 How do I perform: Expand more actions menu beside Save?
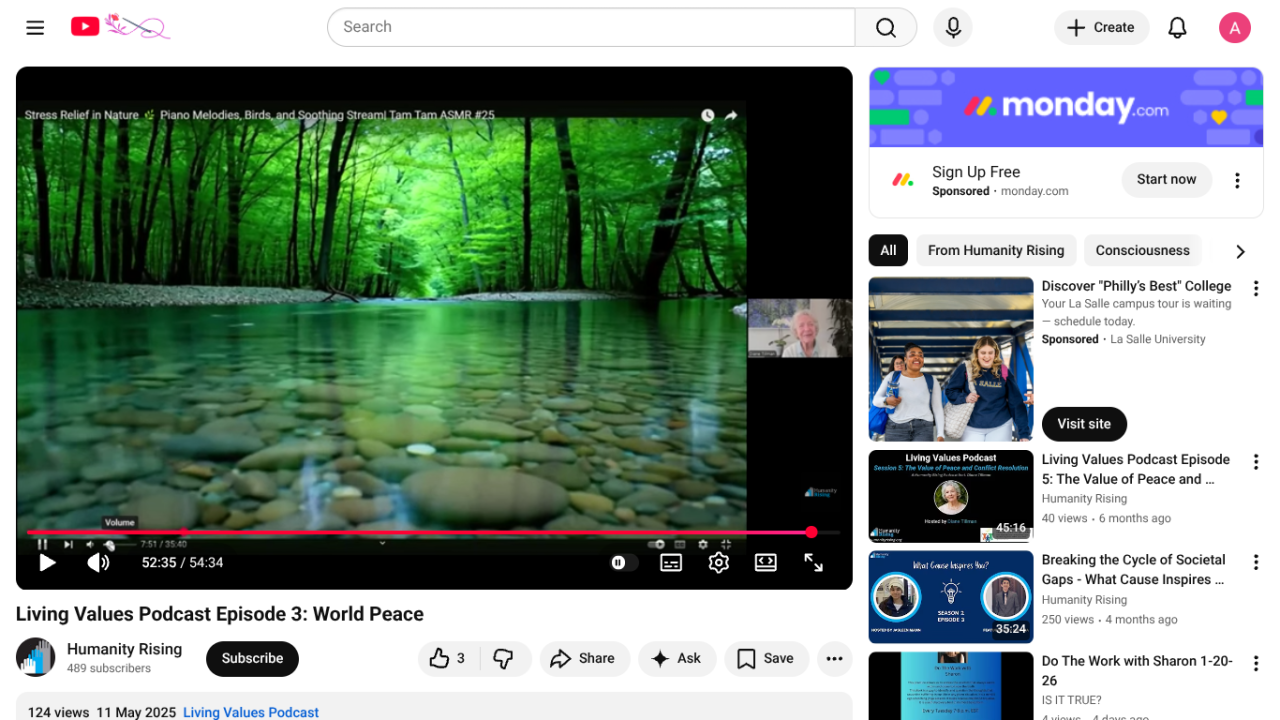(x=834, y=658)
